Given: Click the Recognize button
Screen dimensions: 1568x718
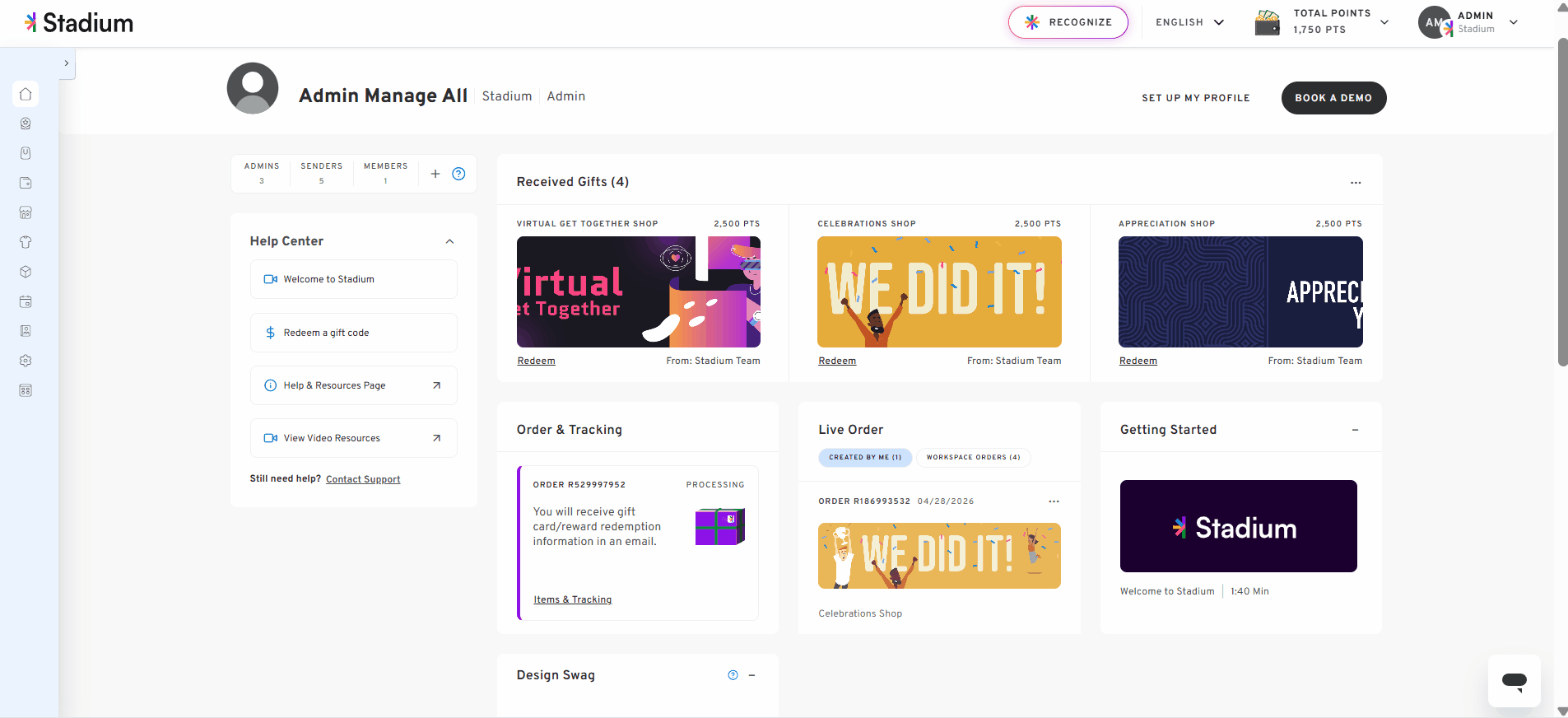Looking at the screenshot, I should [1068, 22].
